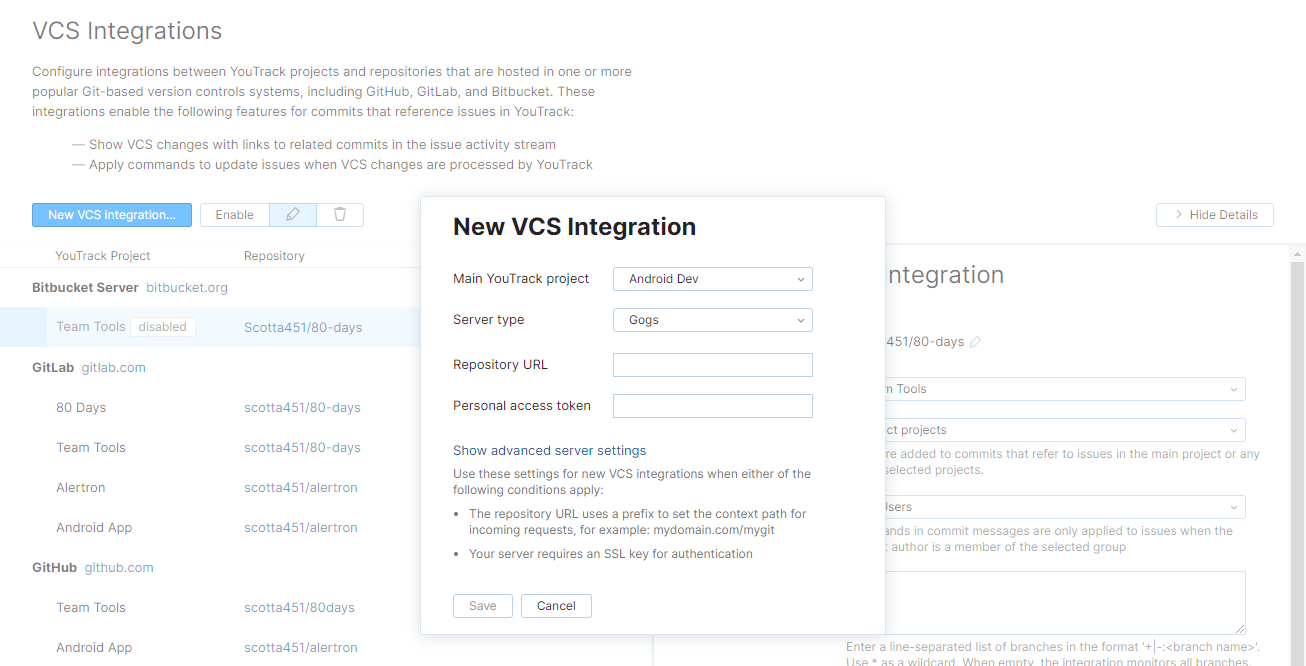The width and height of the screenshot is (1306, 666).
Task: Open the github.com server link
Action: click(119, 568)
